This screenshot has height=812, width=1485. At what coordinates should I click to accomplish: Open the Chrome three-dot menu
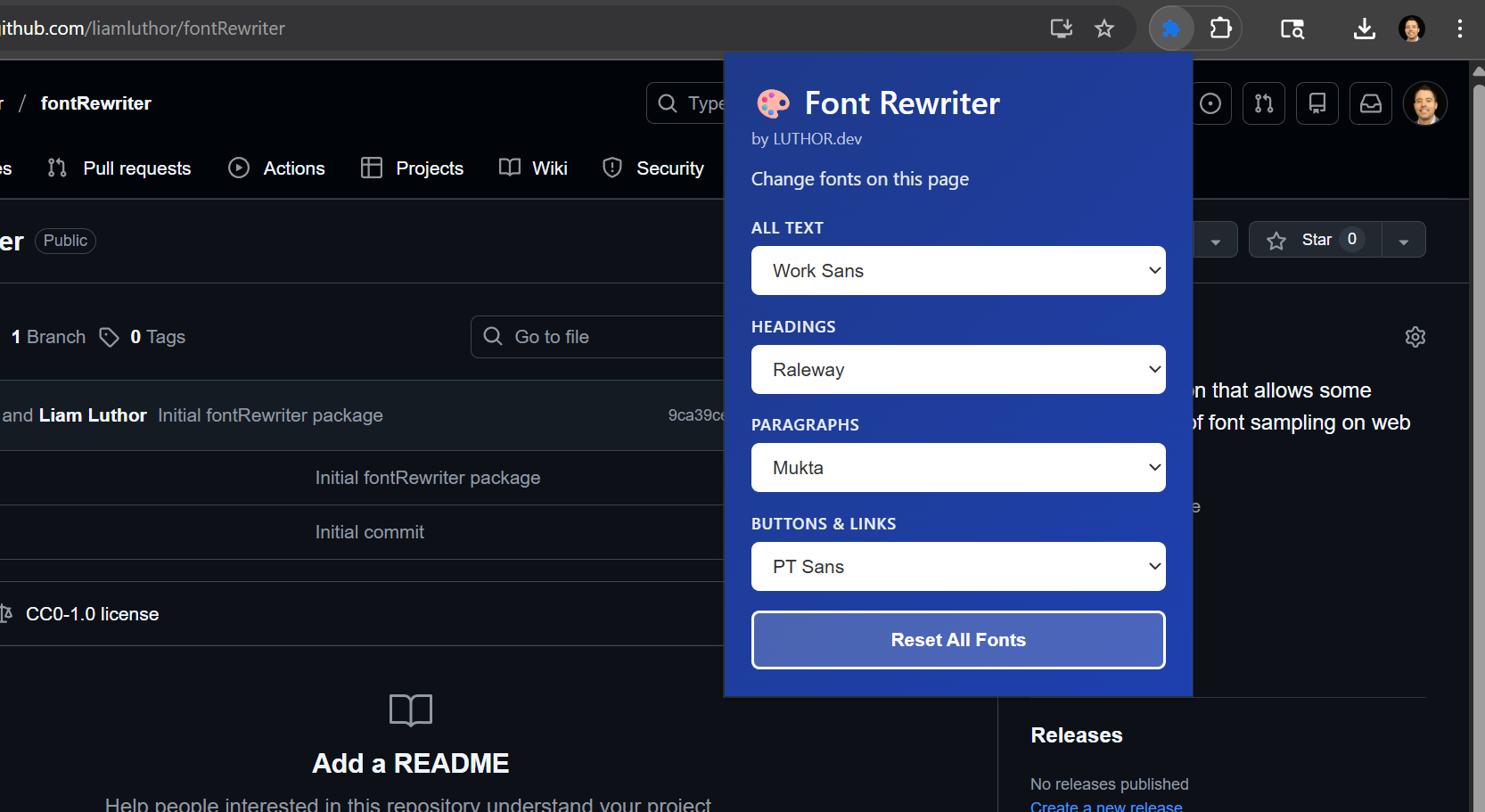click(x=1460, y=29)
